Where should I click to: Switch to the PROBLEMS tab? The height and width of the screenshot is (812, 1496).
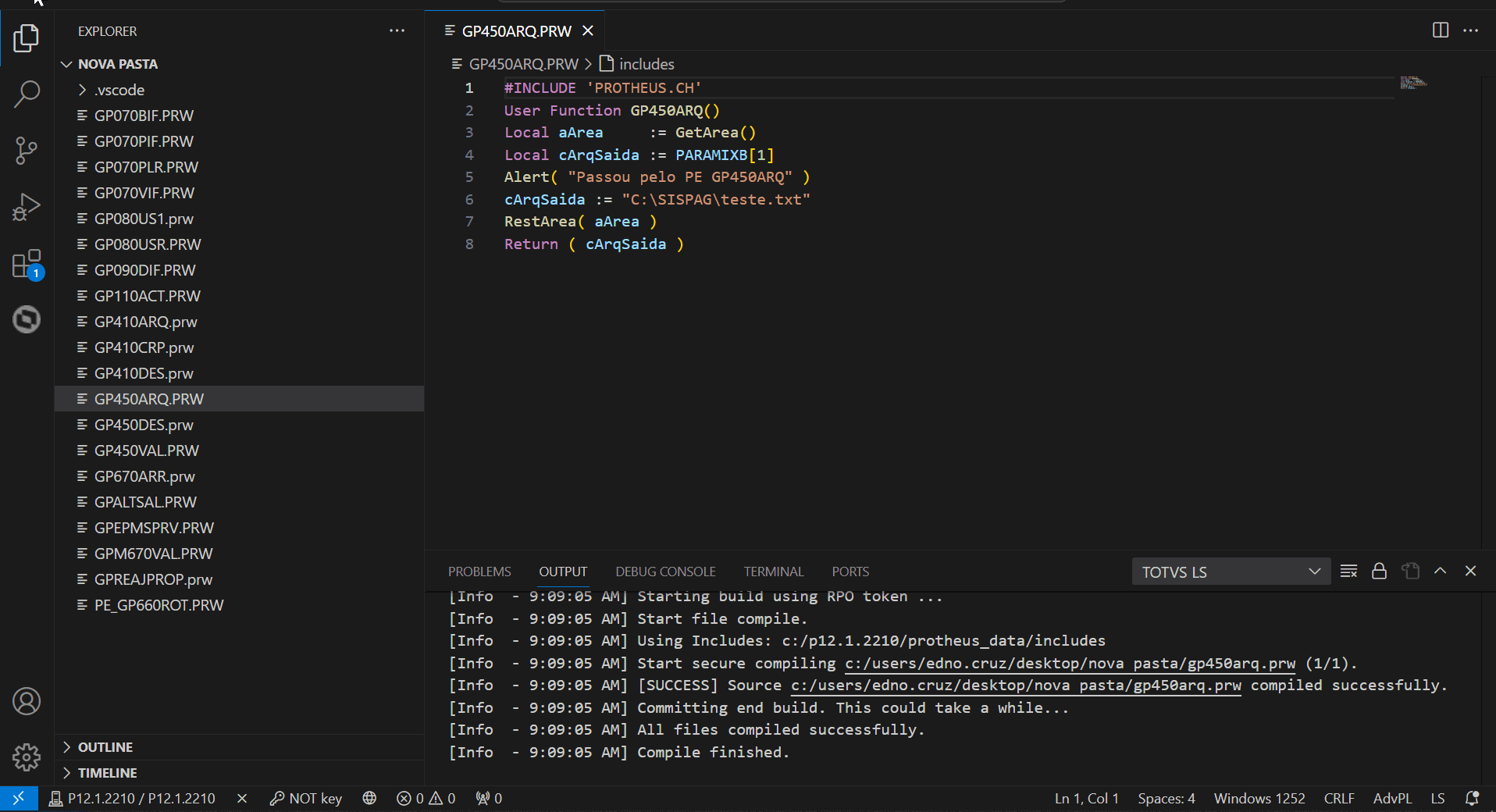pos(479,572)
